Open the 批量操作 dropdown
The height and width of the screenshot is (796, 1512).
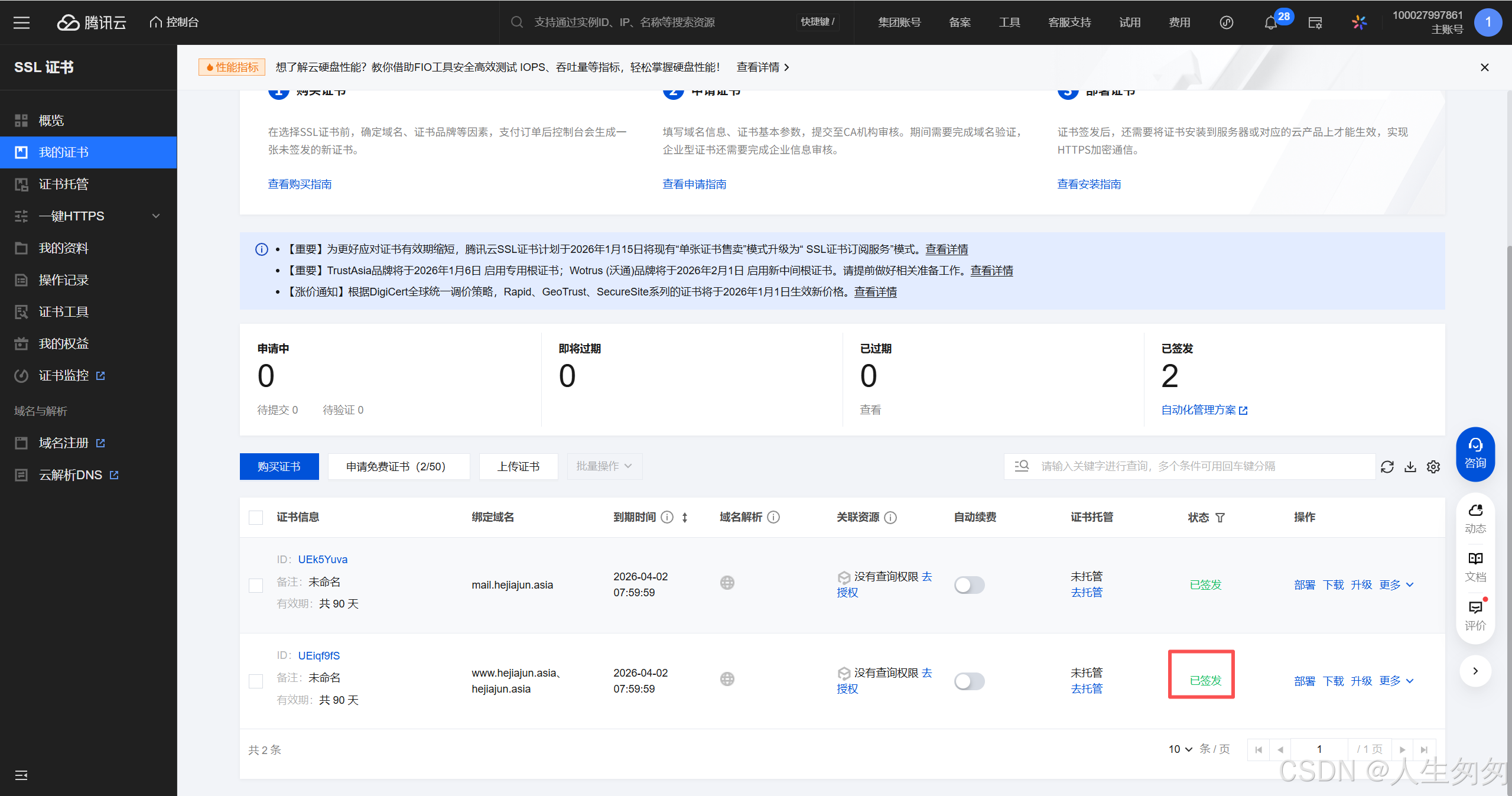tap(604, 466)
